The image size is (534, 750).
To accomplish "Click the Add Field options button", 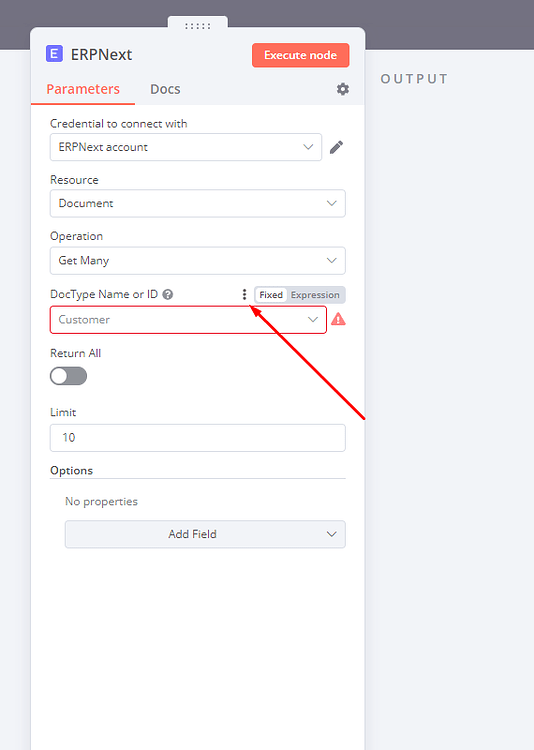I will coord(205,534).
